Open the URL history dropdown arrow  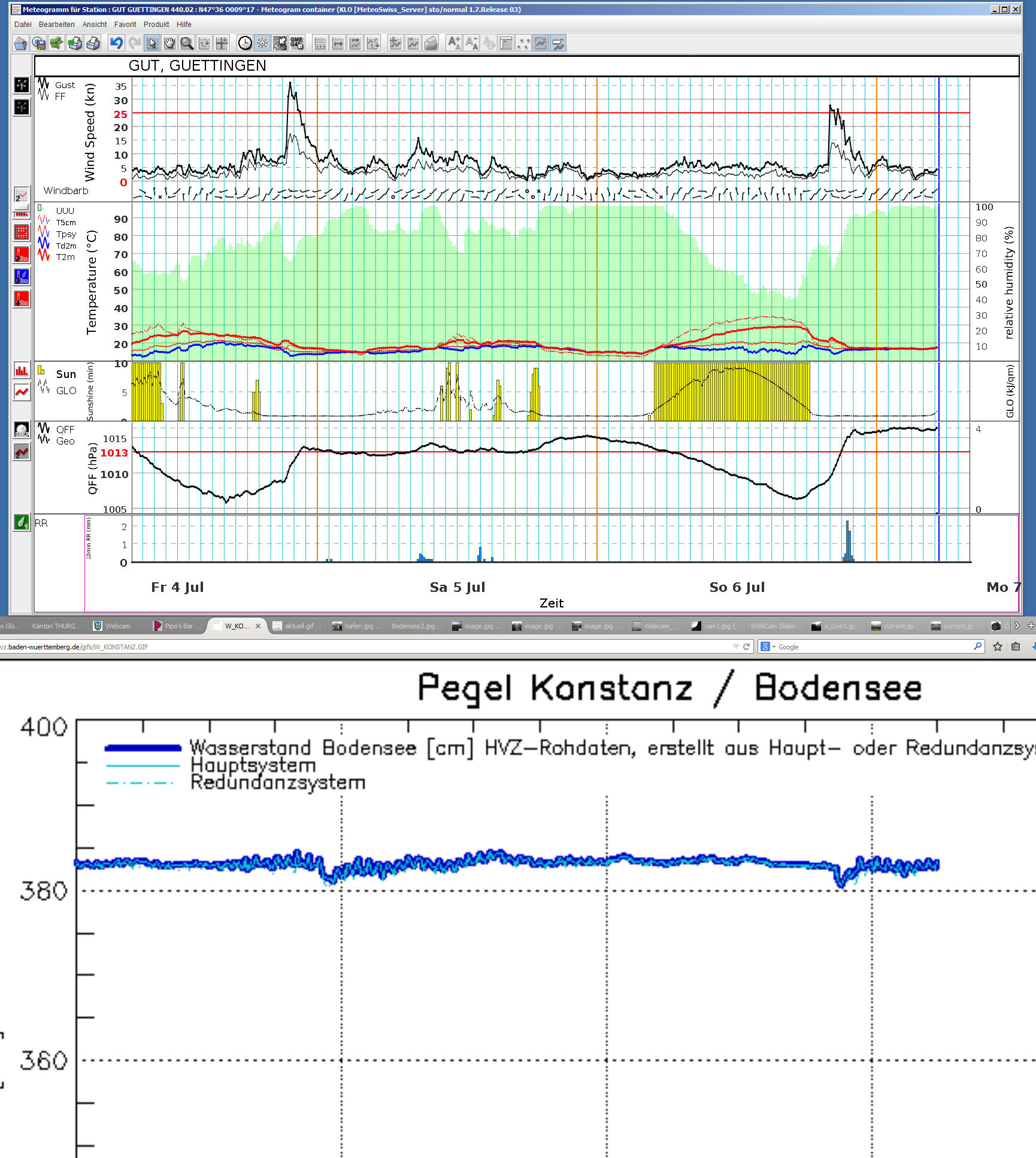pos(736,647)
